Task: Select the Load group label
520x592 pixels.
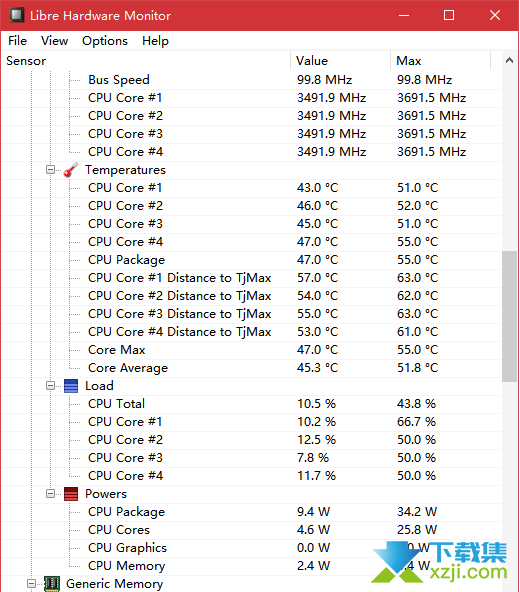Action: (x=99, y=386)
